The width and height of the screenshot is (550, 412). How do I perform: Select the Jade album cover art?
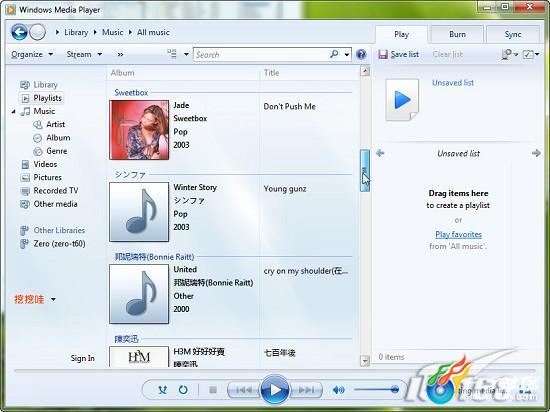pos(139,130)
